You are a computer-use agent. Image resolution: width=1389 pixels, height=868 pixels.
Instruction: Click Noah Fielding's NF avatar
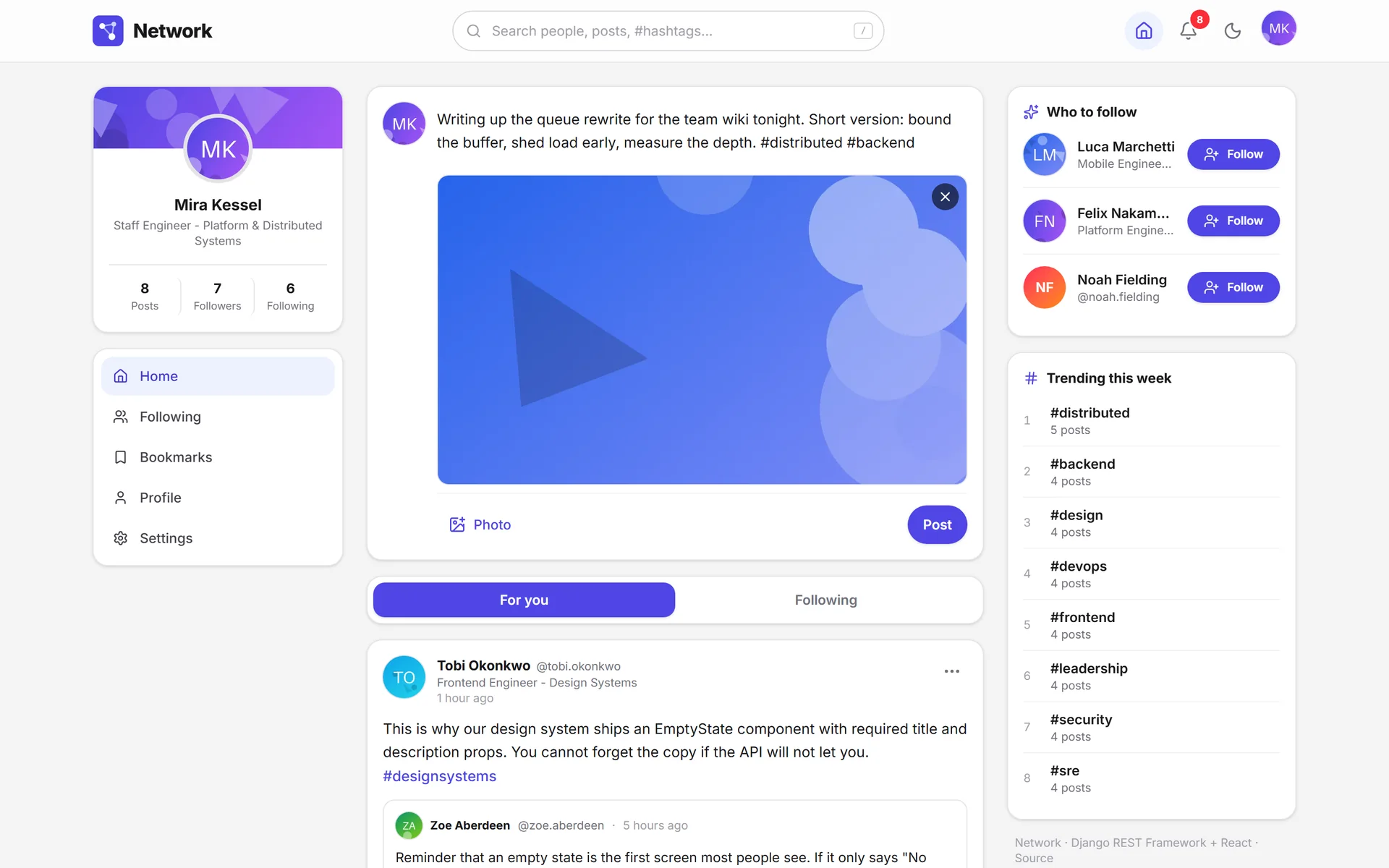(1044, 287)
